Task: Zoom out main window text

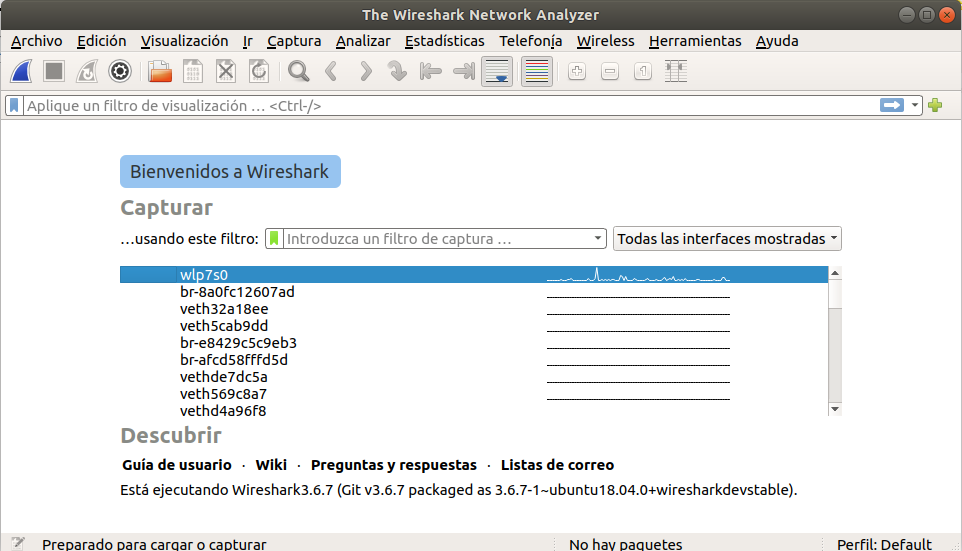Action: pyautogui.click(x=610, y=71)
